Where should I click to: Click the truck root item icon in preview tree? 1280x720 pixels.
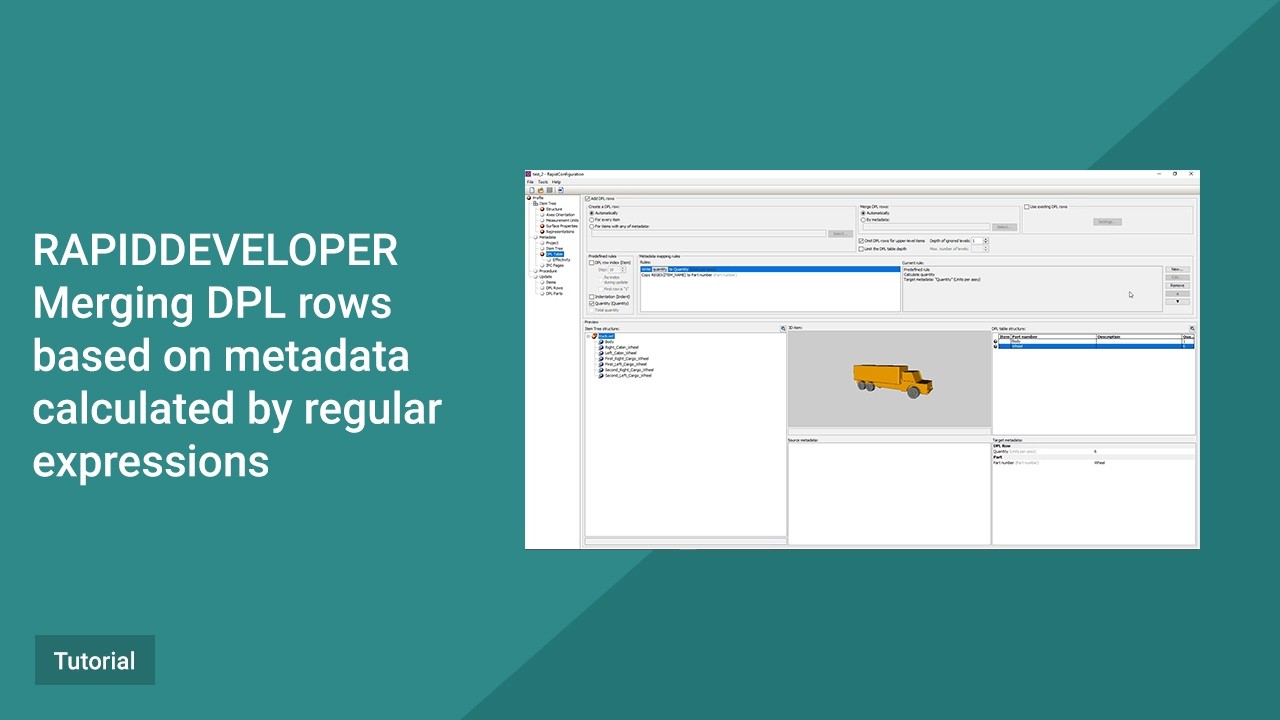pos(595,336)
